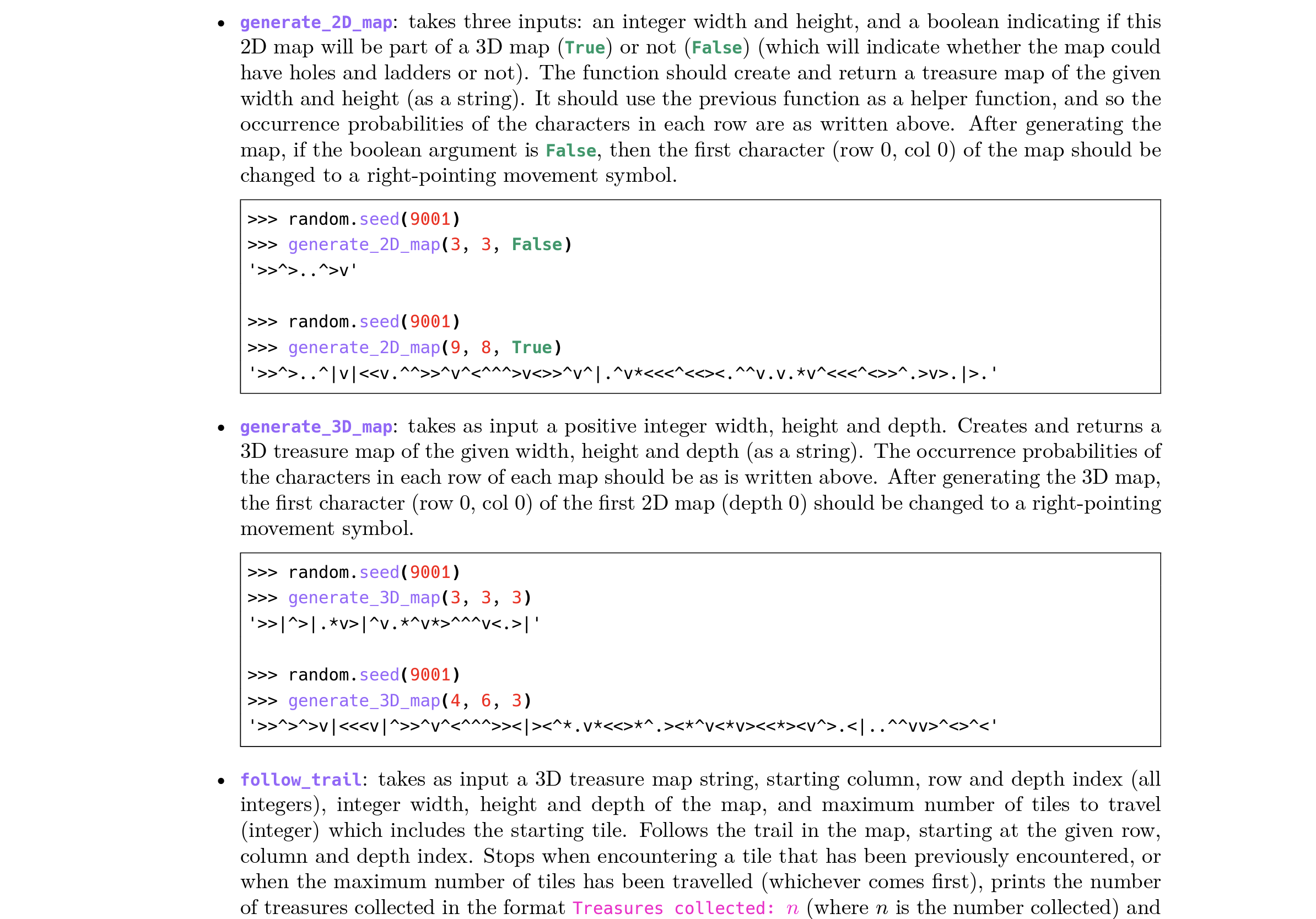Click the red 9001 in the first 3D example
The image size is (1316, 919).
coord(429,572)
